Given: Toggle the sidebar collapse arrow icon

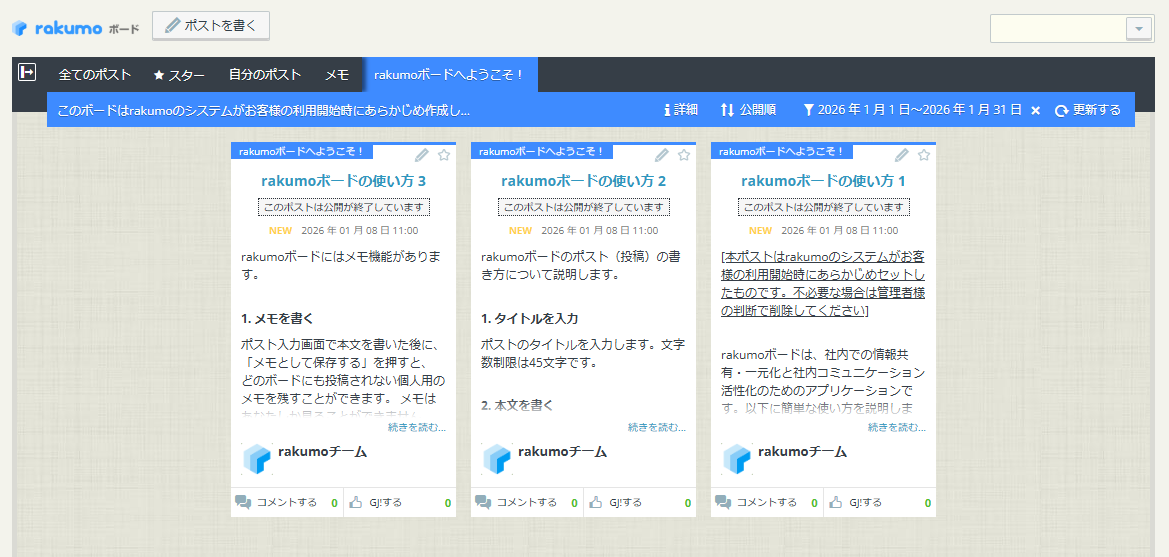Looking at the screenshot, I should (27, 72).
